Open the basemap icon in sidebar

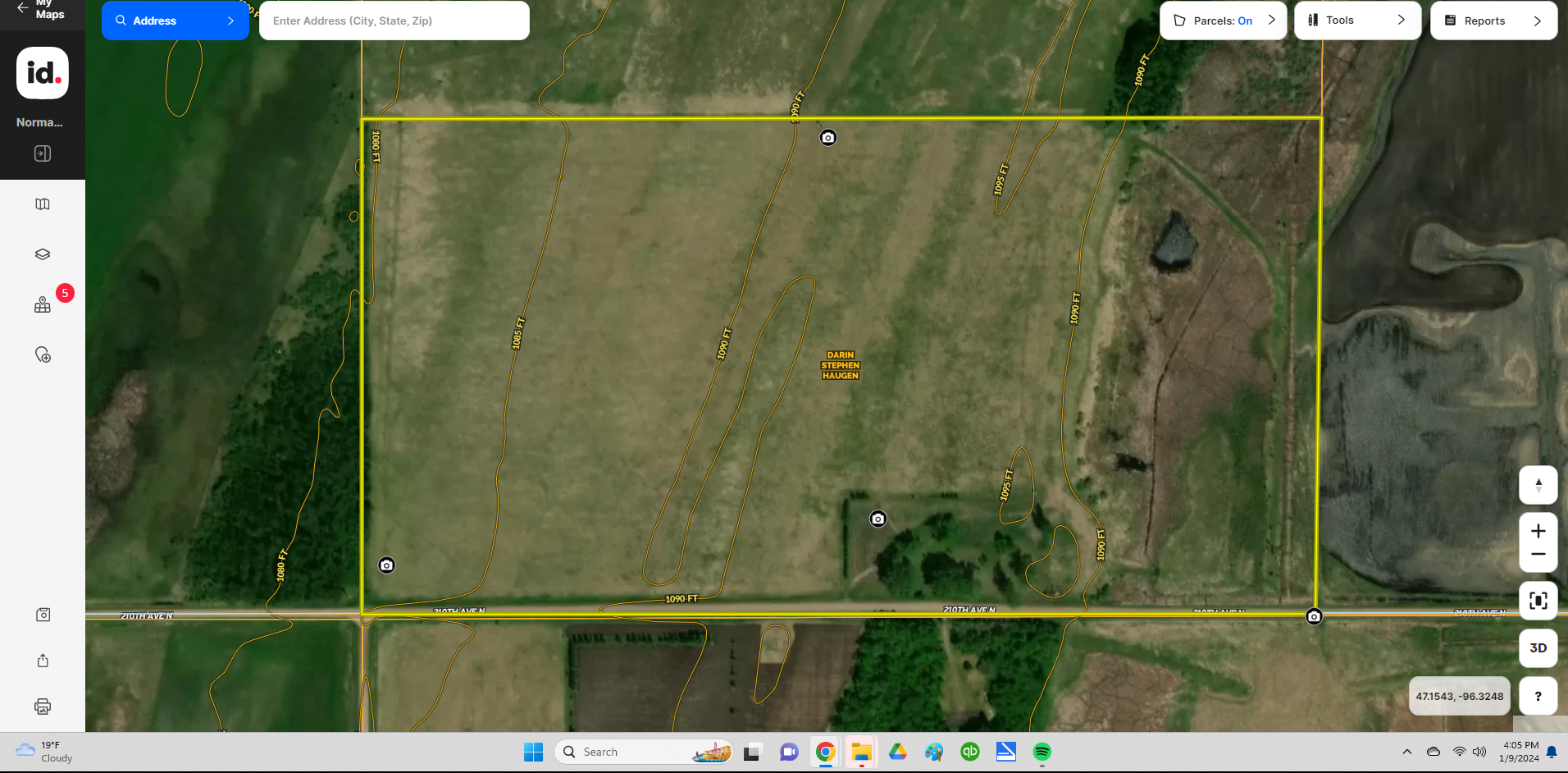point(43,204)
